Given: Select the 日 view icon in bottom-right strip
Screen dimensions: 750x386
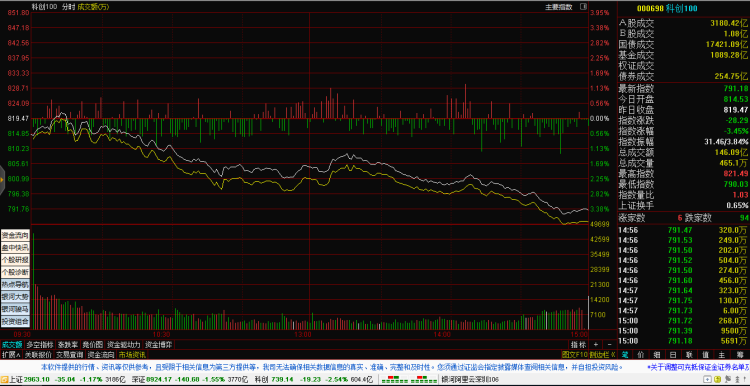Looking at the screenshot, I should point(673,355).
